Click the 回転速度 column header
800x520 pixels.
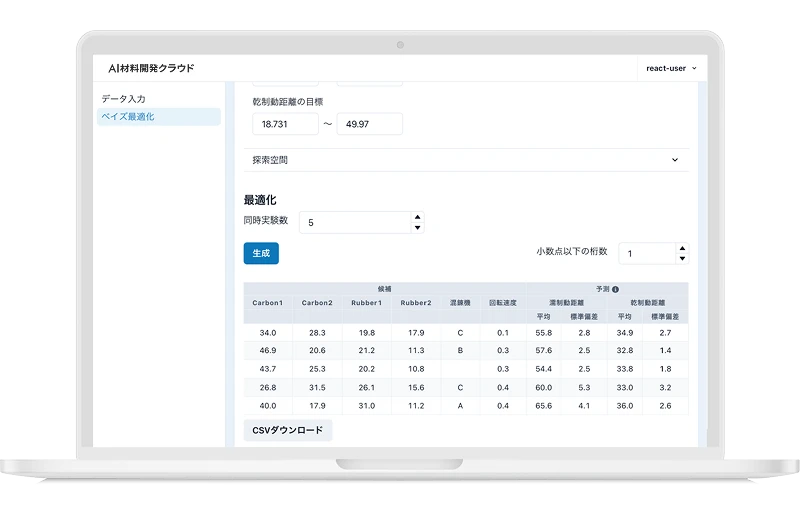click(x=503, y=303)
